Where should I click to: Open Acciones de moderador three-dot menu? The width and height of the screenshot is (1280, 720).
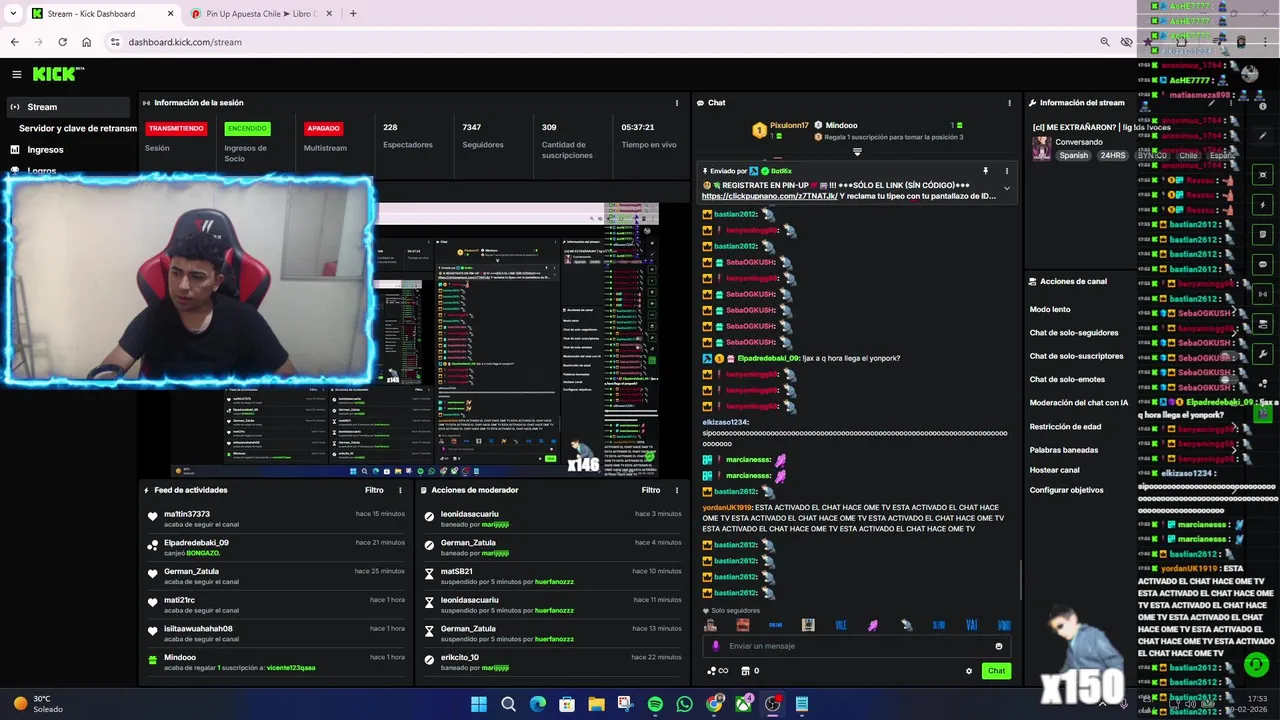coord(677,490)
